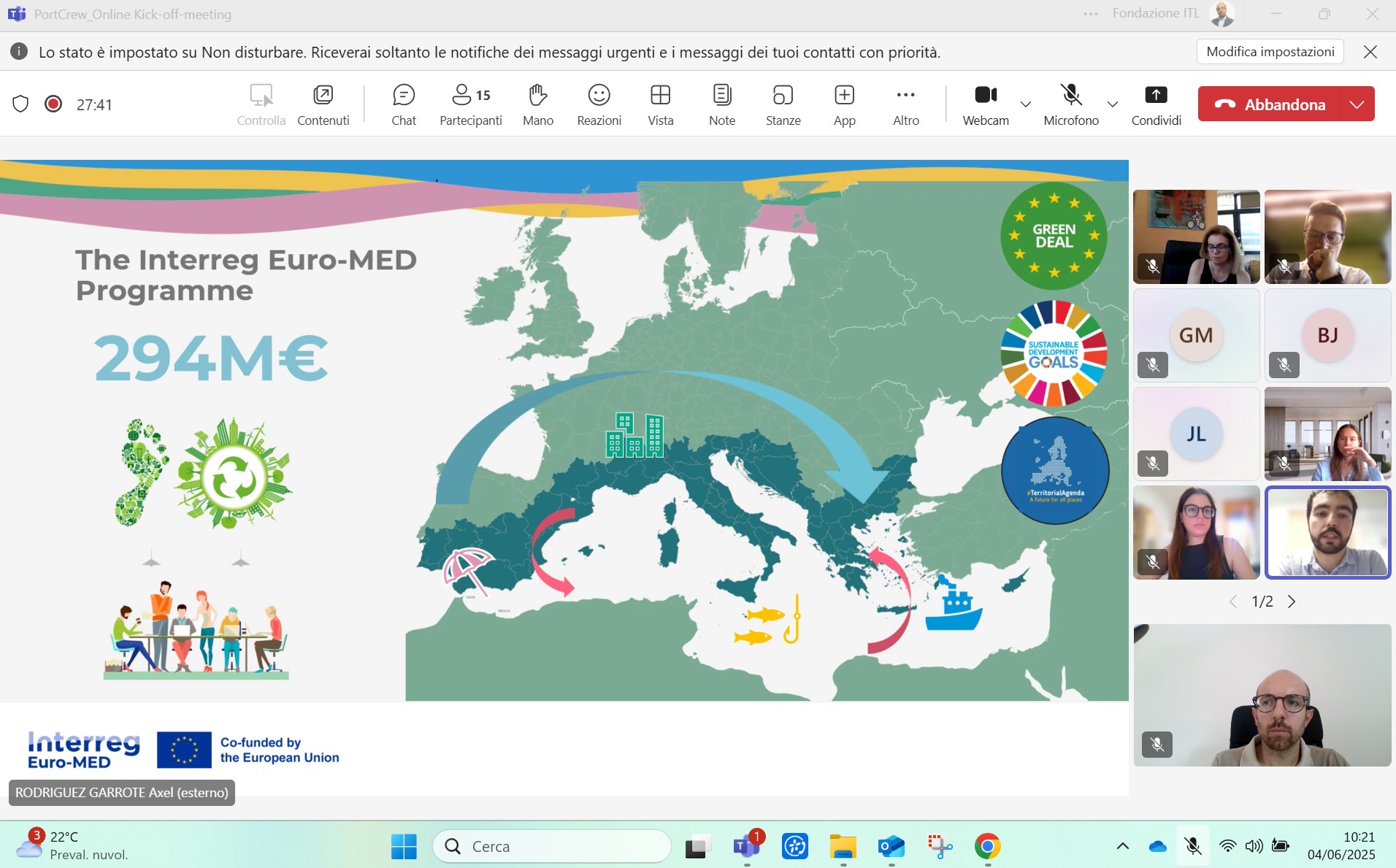Screen dimensions: 1396x868
Task: Click the shield privacy icon
Action: click(x=20, y=104)
